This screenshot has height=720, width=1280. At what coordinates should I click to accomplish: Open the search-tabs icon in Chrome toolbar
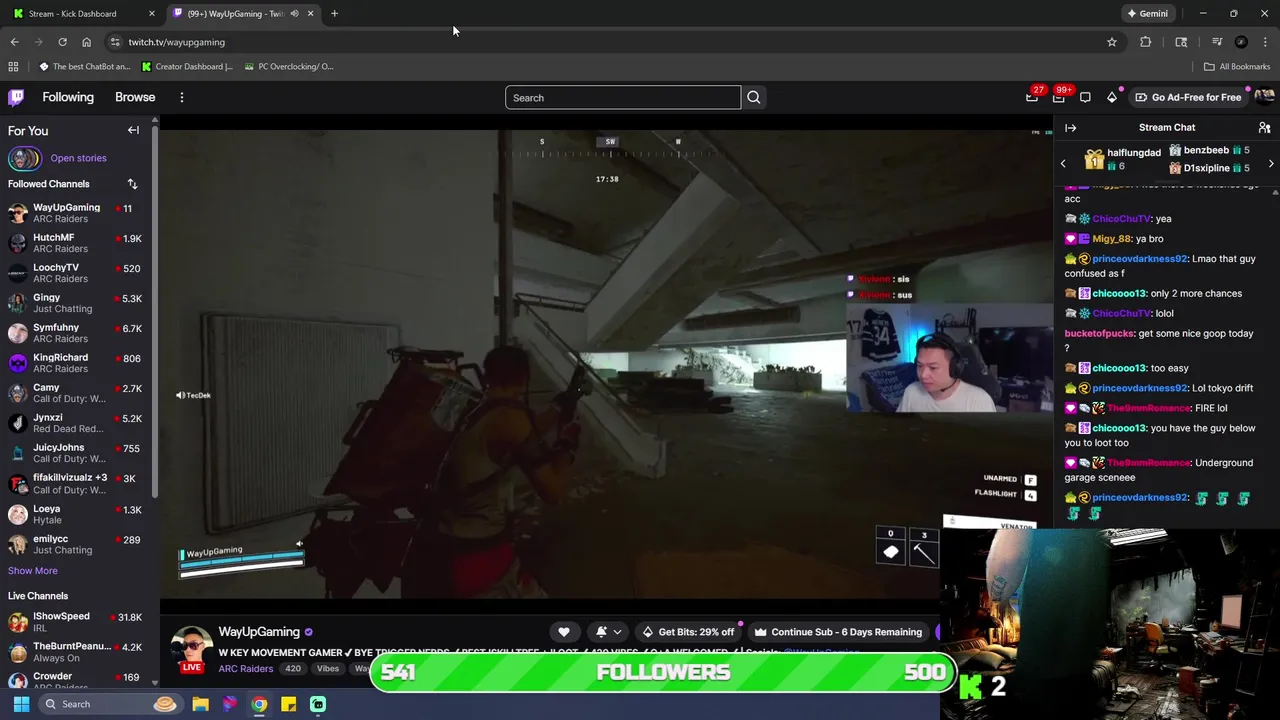pos(1181,42)
